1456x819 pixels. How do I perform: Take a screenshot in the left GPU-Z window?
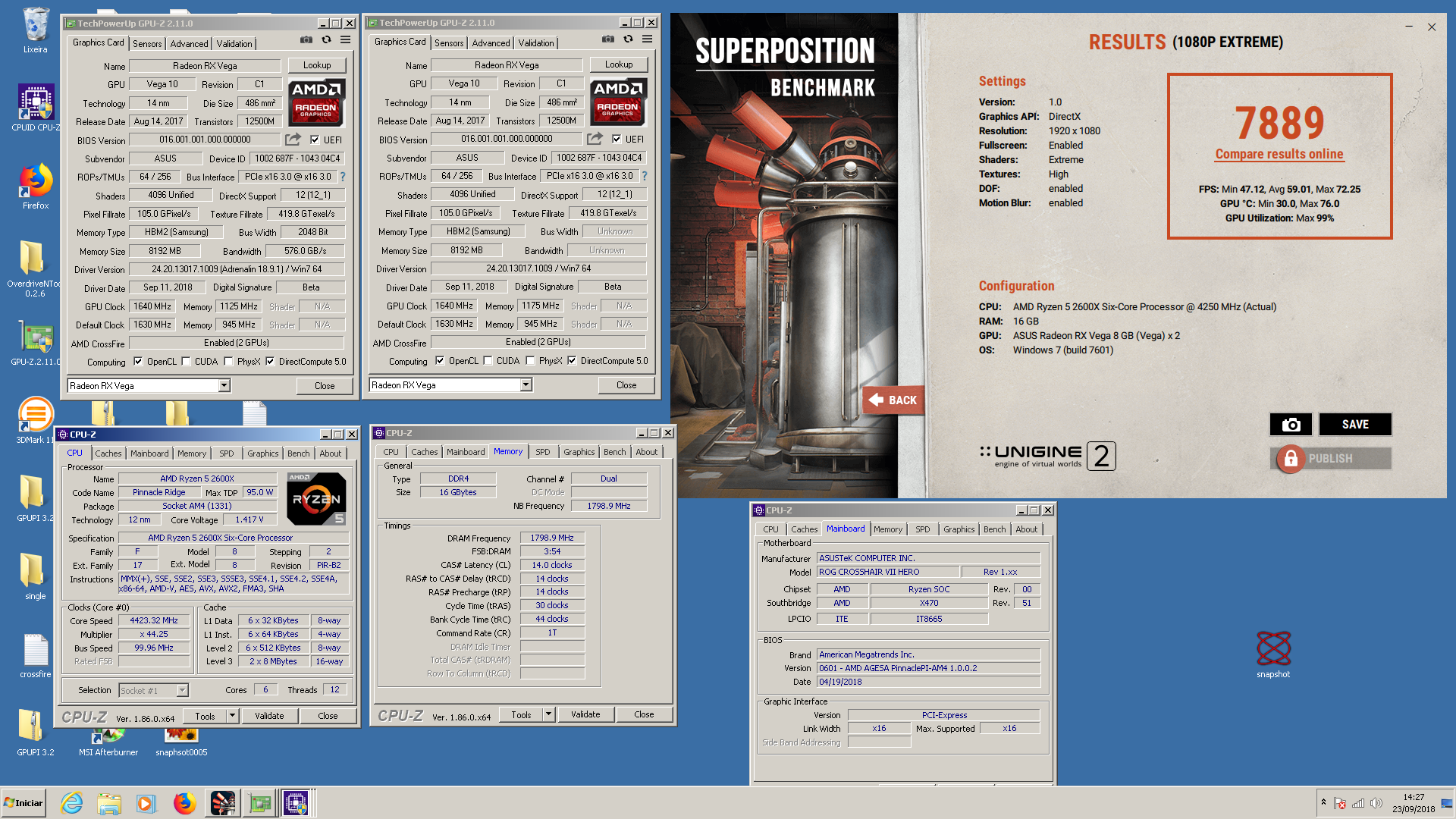[306, 40]
